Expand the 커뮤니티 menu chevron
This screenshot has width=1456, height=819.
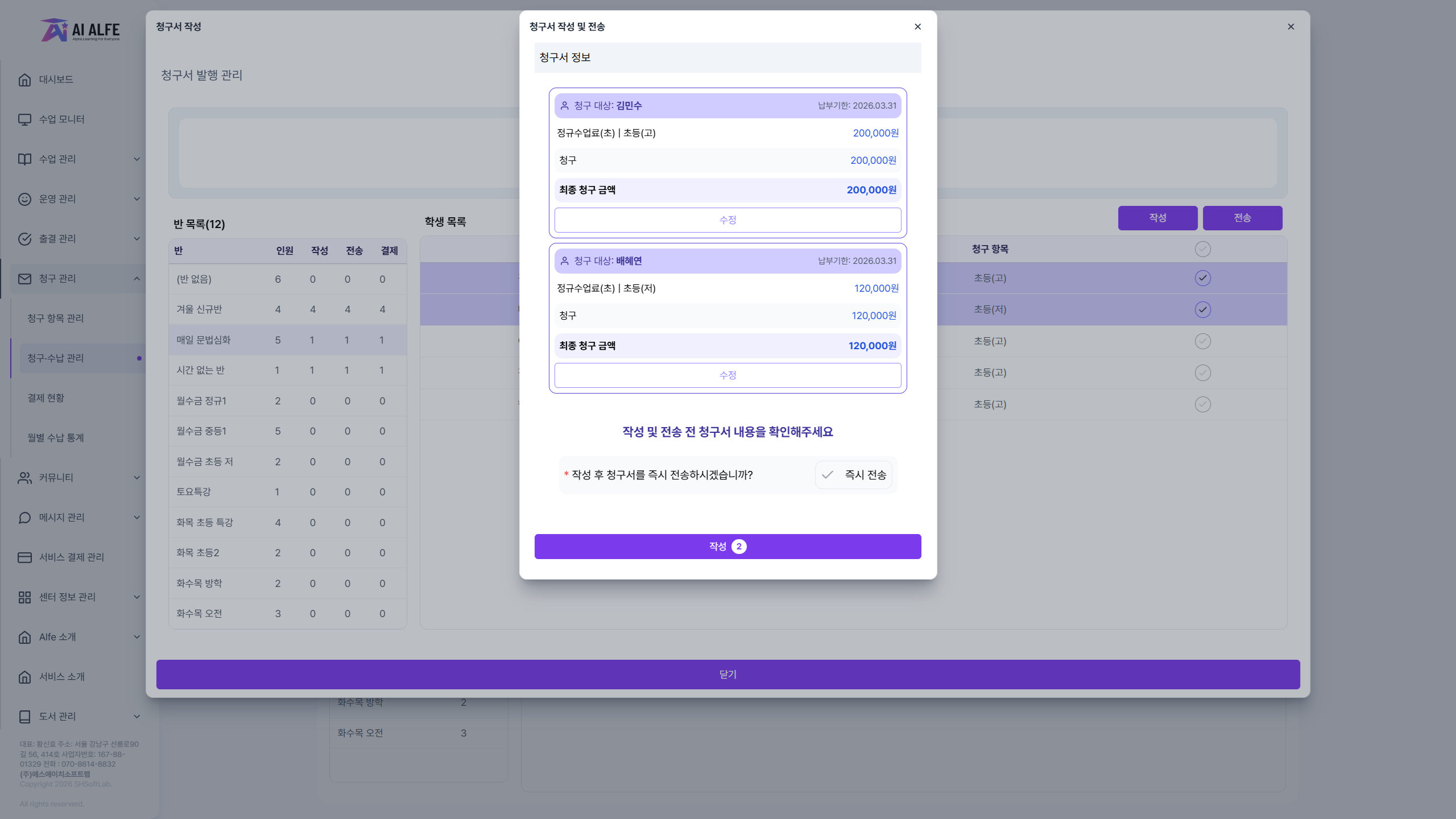tap(136, 478)
